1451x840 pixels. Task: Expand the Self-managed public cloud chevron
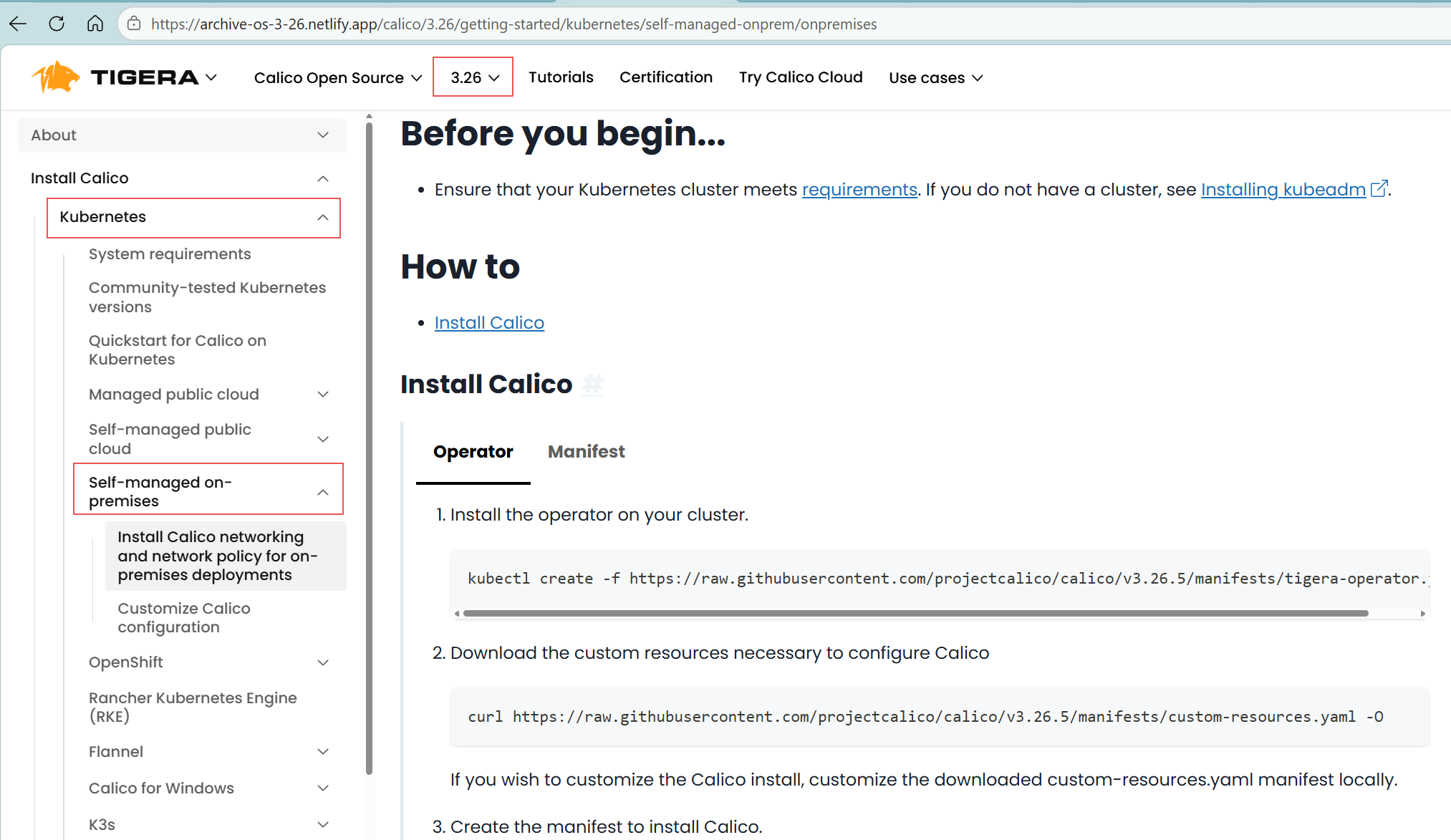[323, 439]
